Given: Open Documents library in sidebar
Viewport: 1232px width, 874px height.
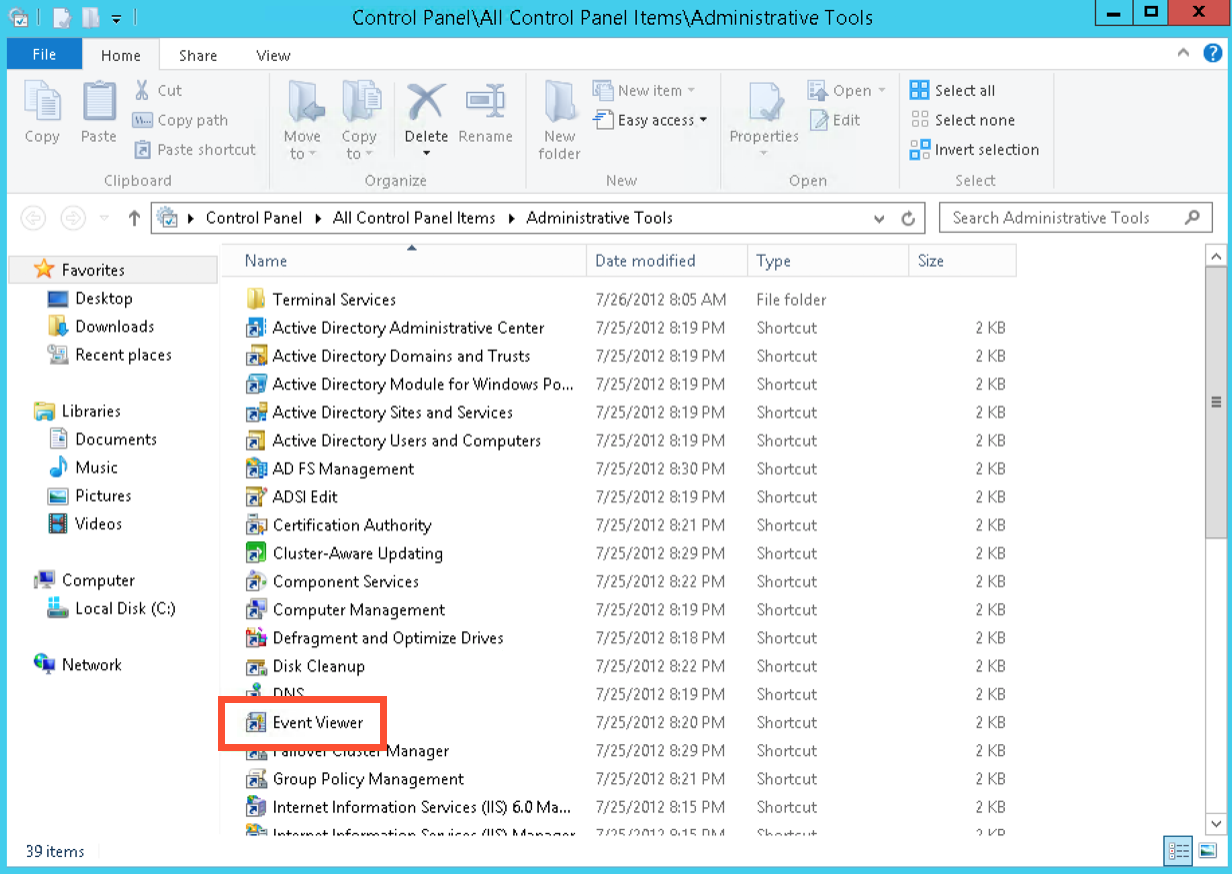Looking at the screenshot, I should pyautogui.click(x=102, y=439).
